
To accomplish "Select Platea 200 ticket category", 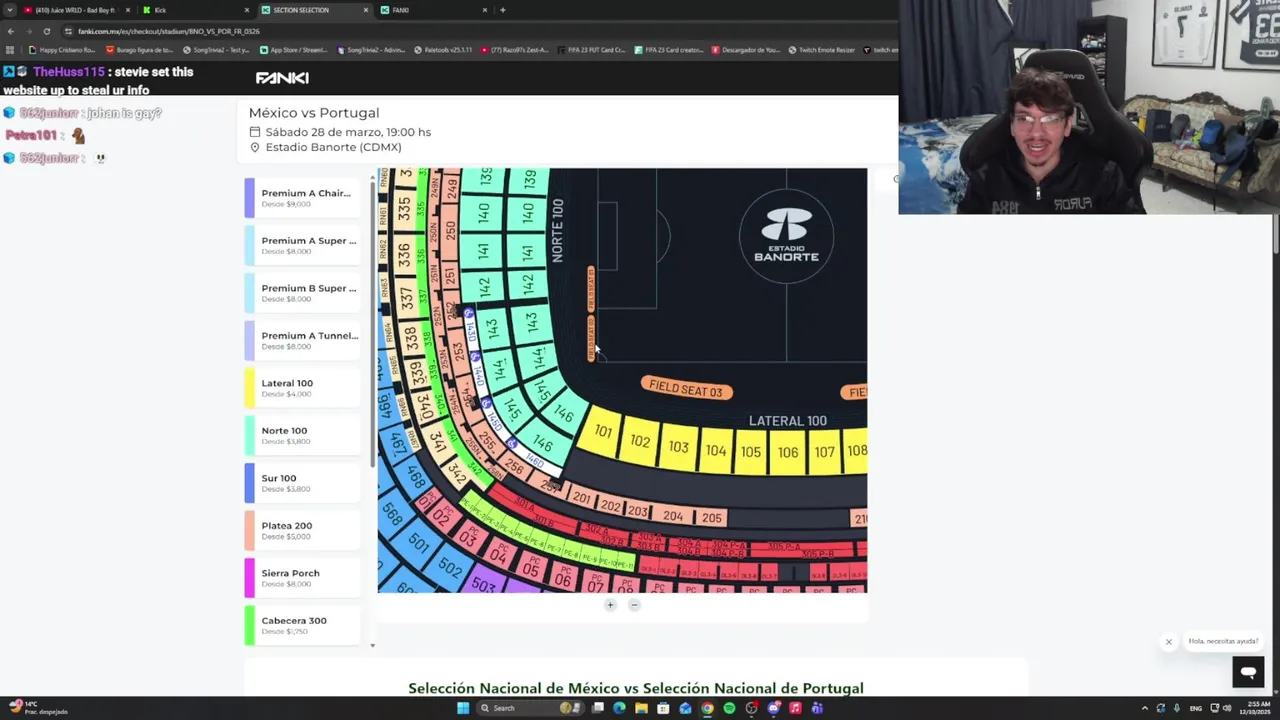I will [x=302, y=530].
